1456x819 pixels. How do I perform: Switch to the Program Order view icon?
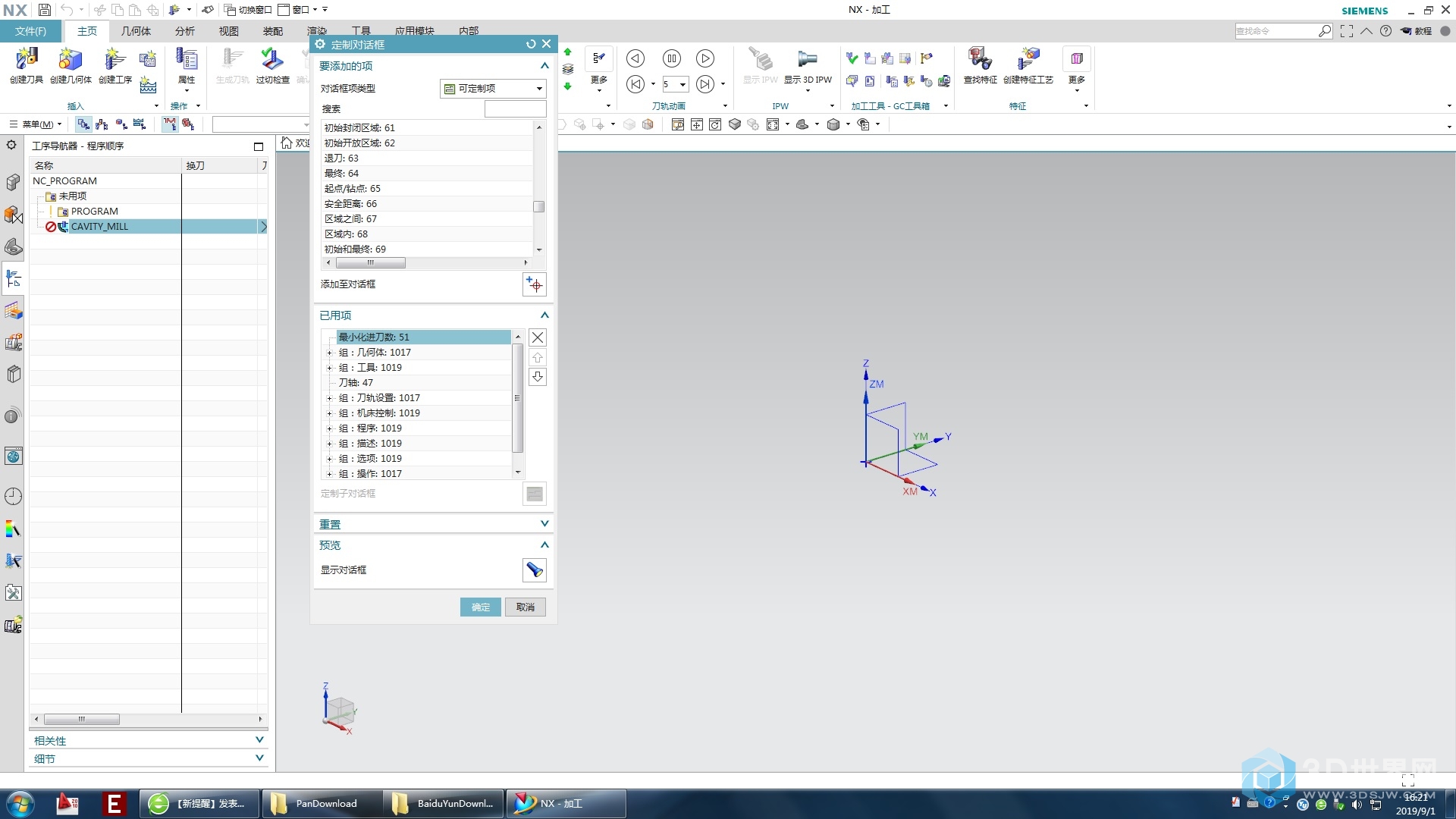pos(83,124)
